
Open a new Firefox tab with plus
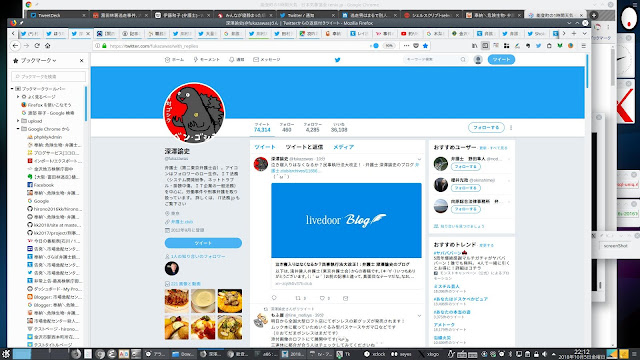[x=574, y=33]
